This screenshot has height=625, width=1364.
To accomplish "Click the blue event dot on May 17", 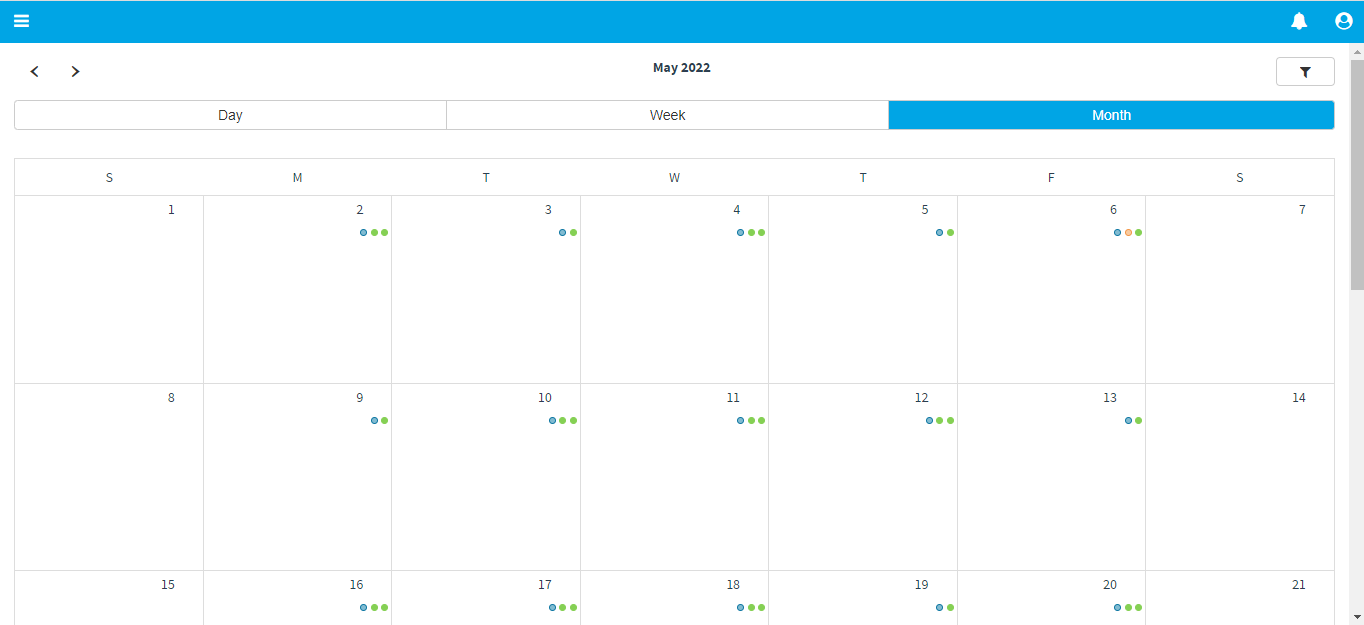I will [x=552, y=608].
